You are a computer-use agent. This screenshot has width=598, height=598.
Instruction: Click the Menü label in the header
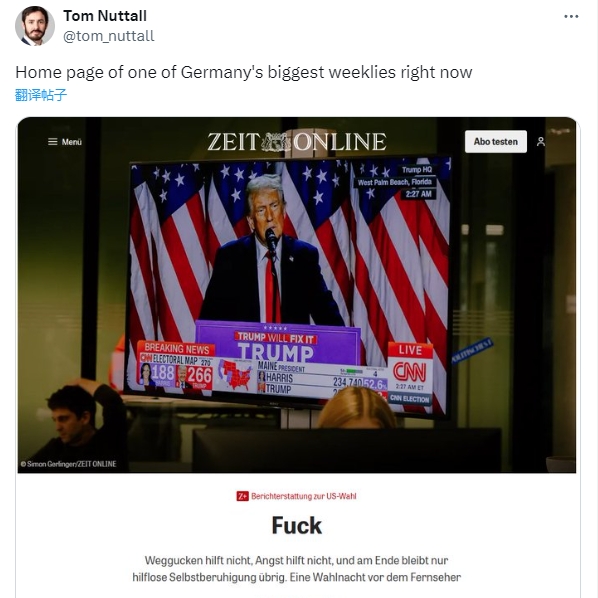[x=72, y=142]
